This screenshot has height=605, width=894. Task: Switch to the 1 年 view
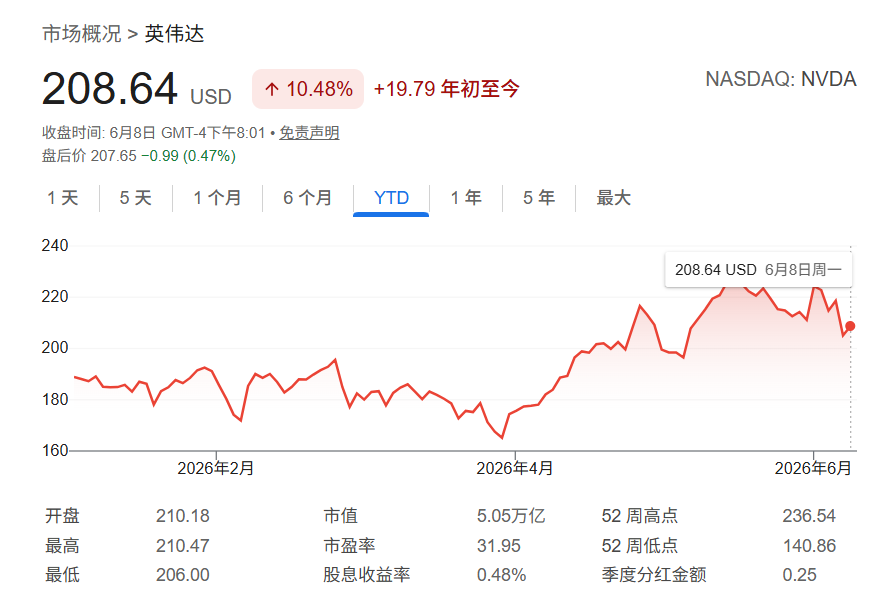point(466,198)
